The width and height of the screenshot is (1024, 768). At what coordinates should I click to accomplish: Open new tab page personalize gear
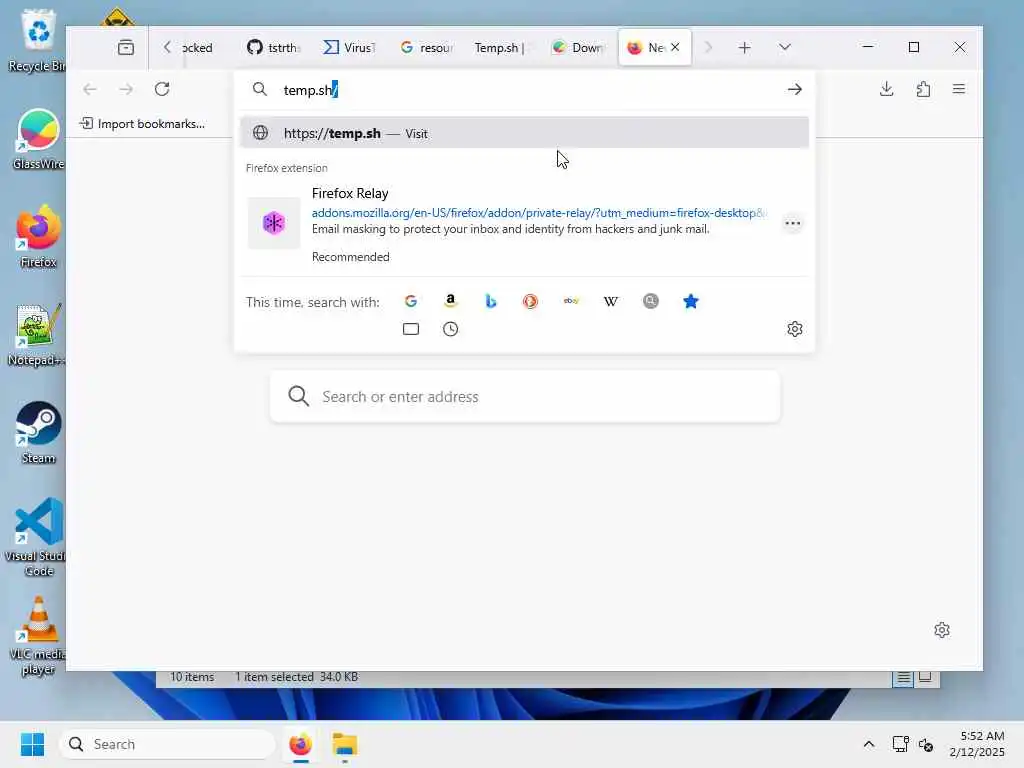point(941,630)
